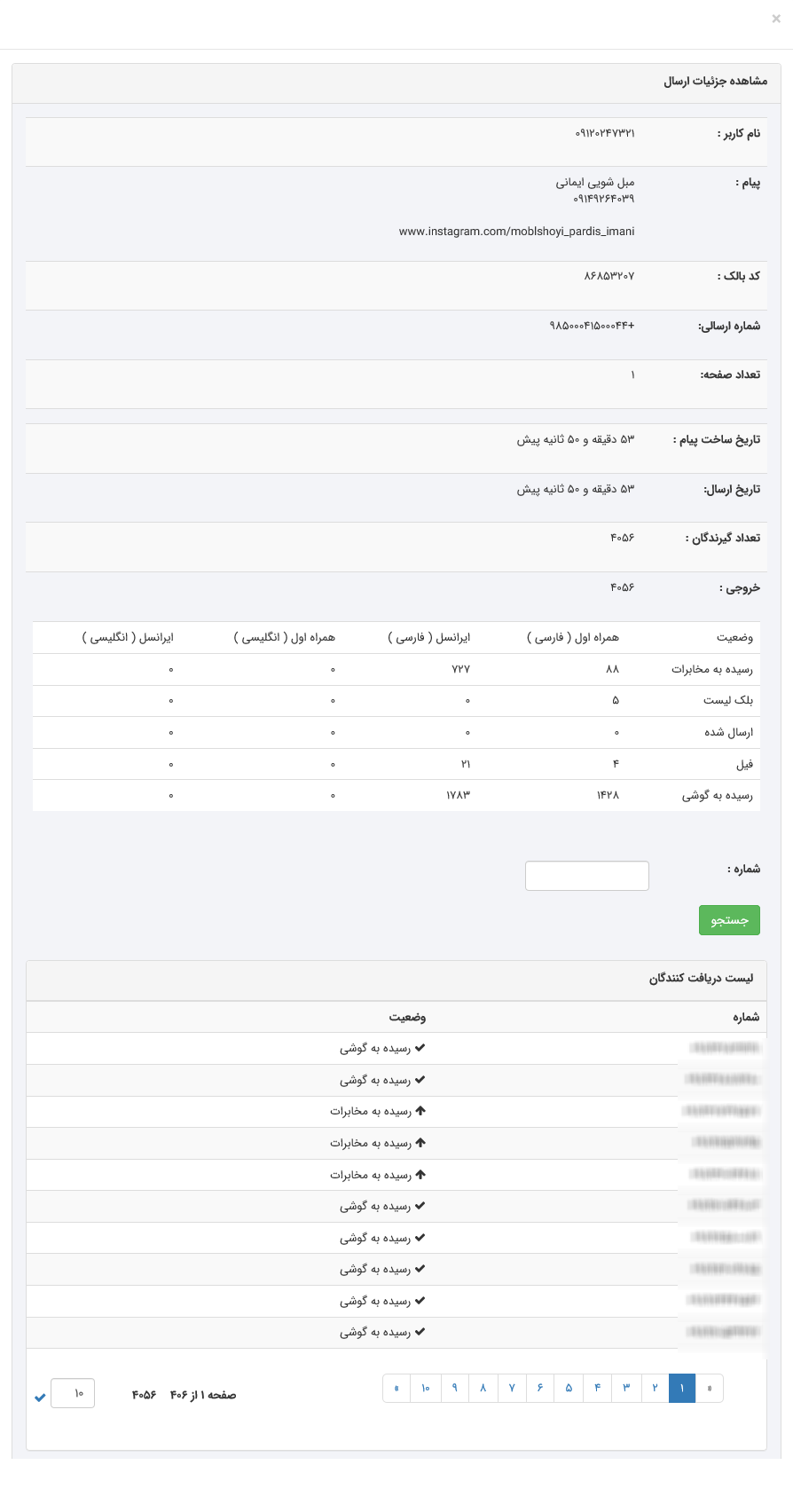Click the checkmark icon in first recipient row
The height and width of the screenshot is (1512, 793).
pos(420,1048)
